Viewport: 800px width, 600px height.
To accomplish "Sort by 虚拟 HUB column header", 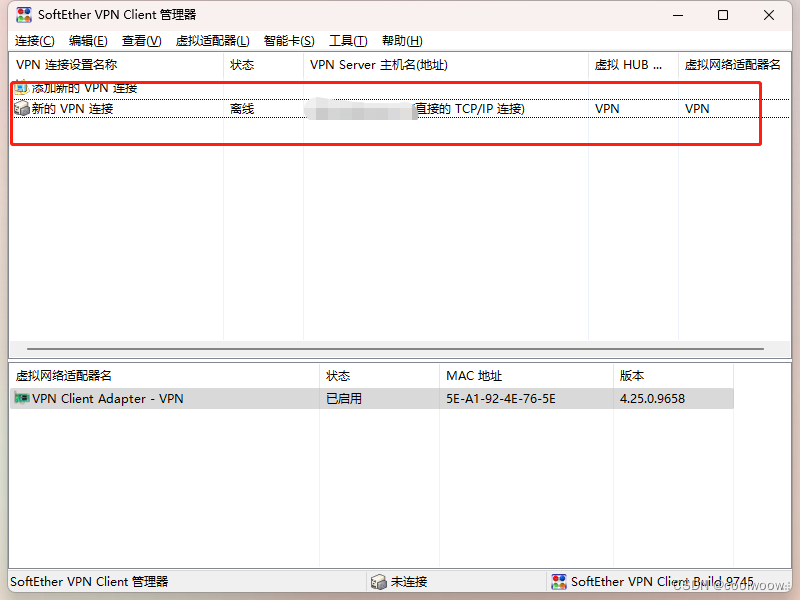I will [x=633, y=65].
